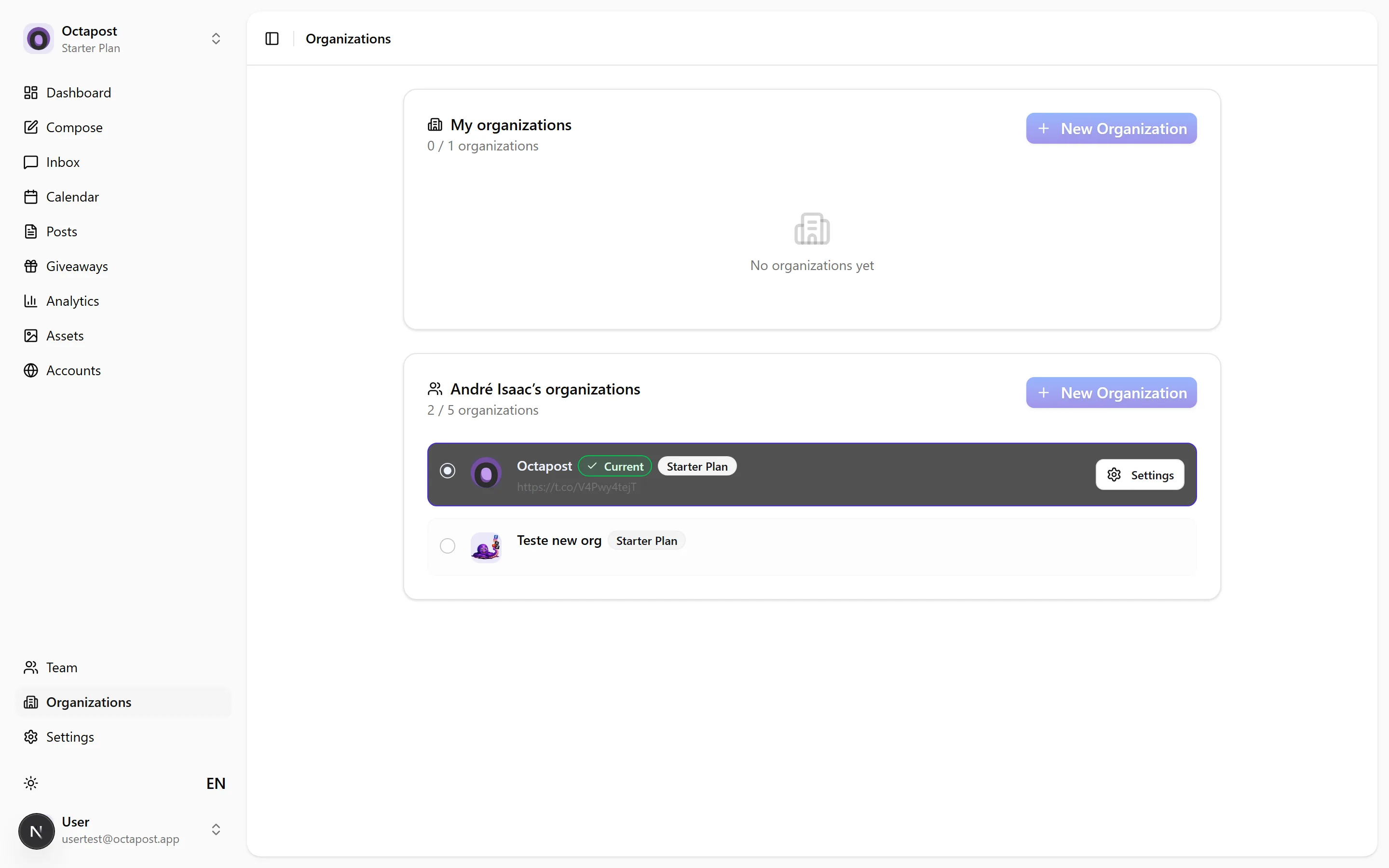Click the Accounts globe icon

pyautogui.click(x=31, y=370)
